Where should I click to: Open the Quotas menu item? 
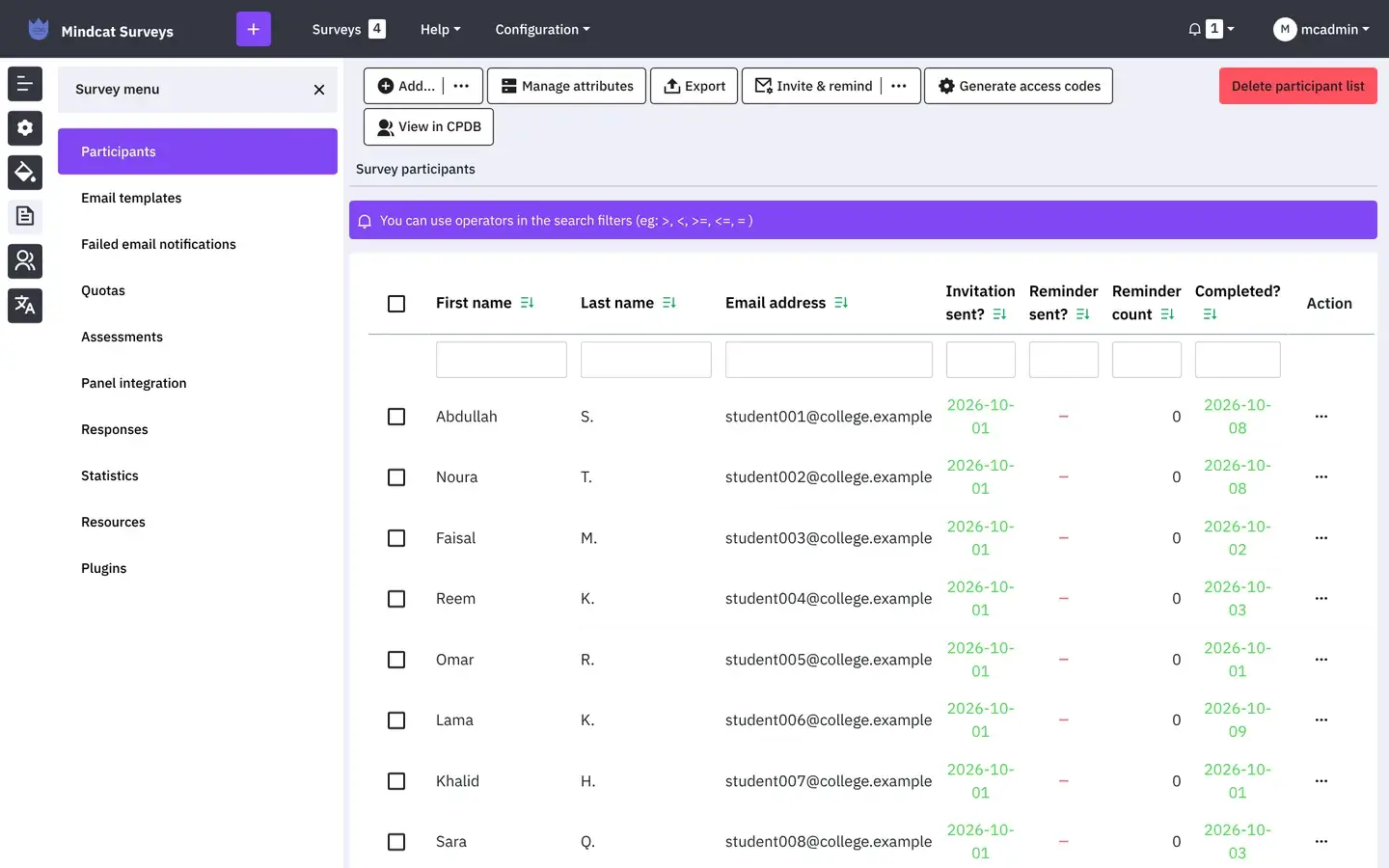103,290
